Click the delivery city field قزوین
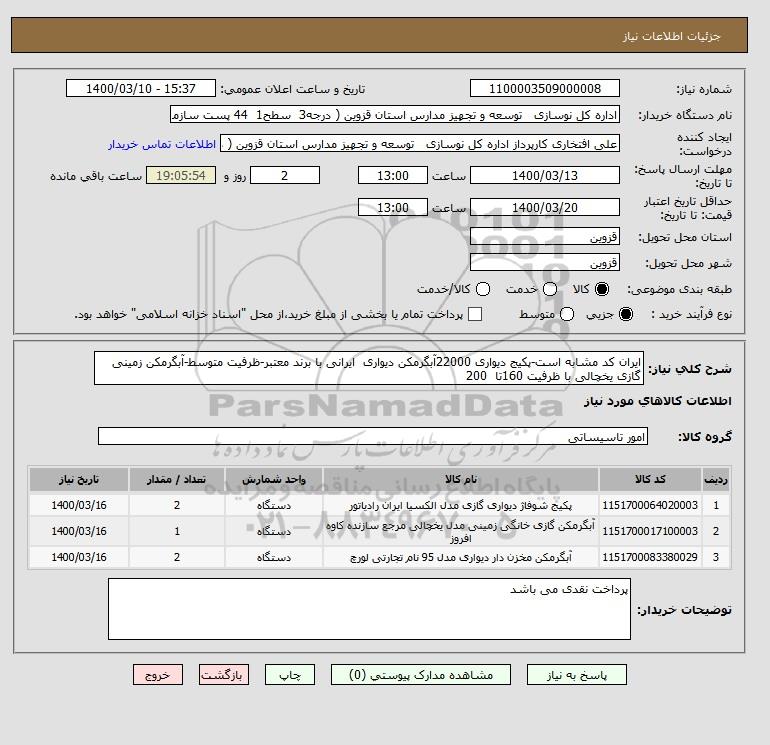 [545, 262]
